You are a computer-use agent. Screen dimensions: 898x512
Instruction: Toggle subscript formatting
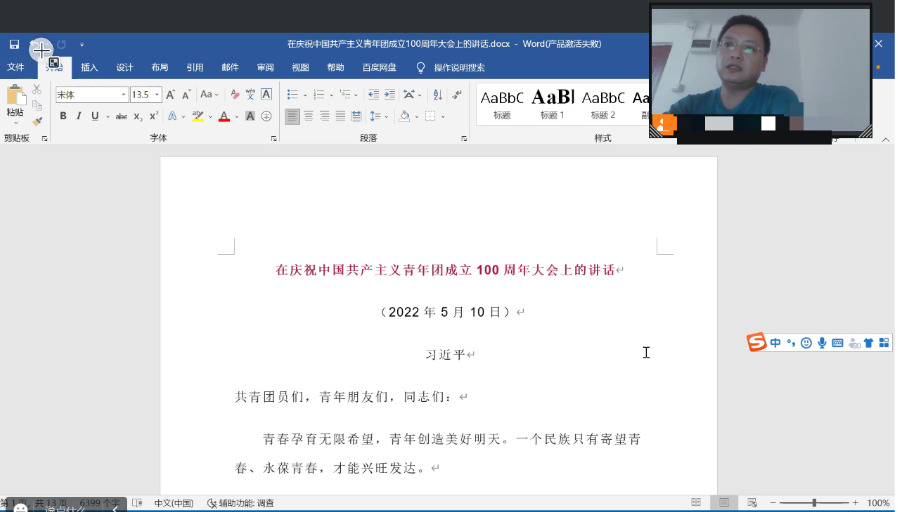[x=138, y=116]
